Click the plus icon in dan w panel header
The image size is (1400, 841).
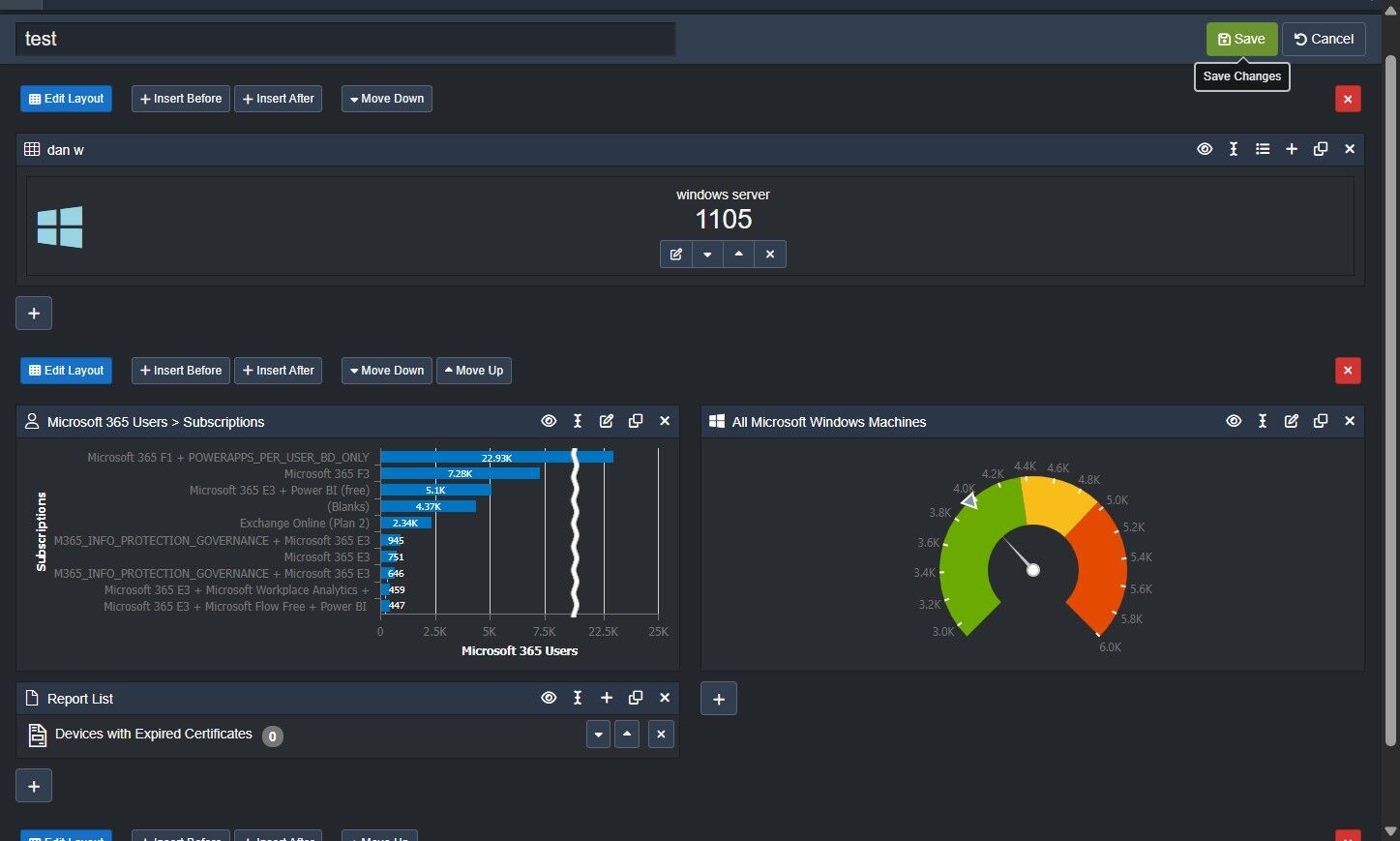pyautogui.click(x=1292, y=149)
